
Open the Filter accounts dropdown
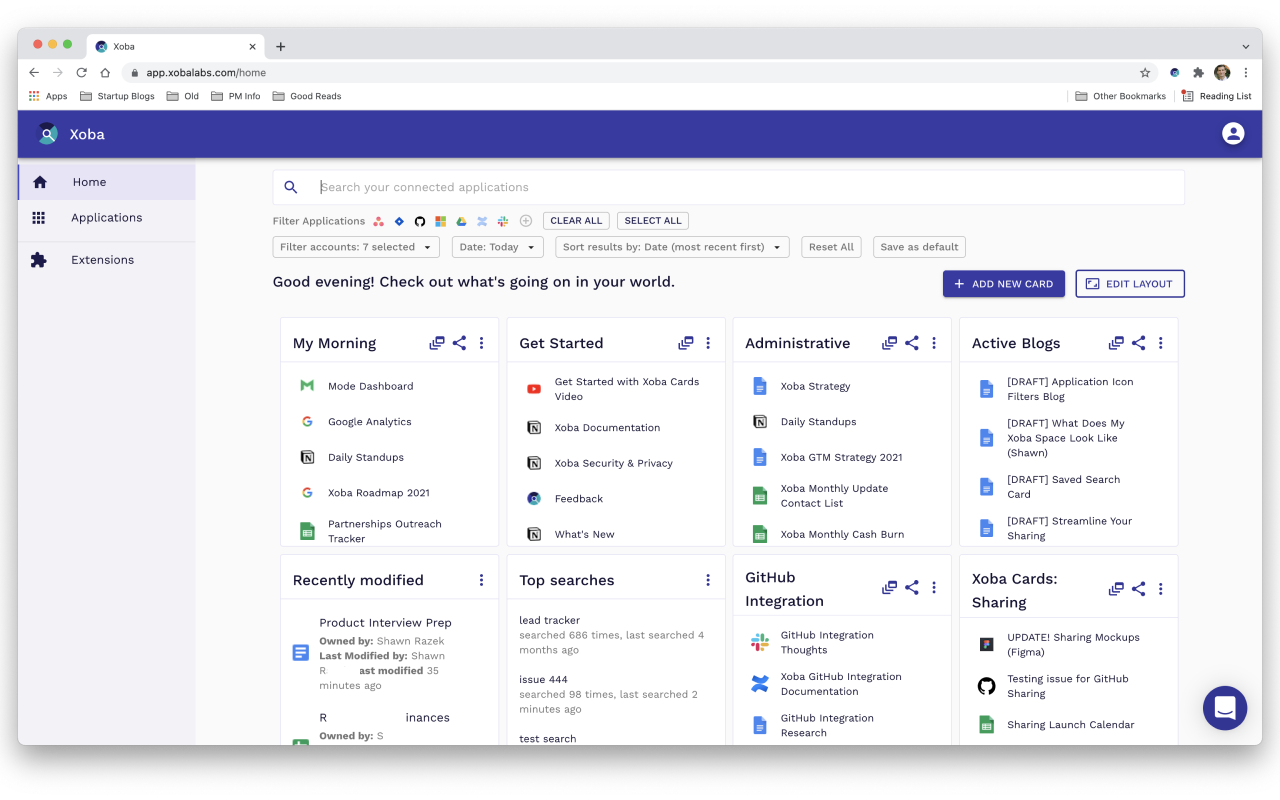356,247
